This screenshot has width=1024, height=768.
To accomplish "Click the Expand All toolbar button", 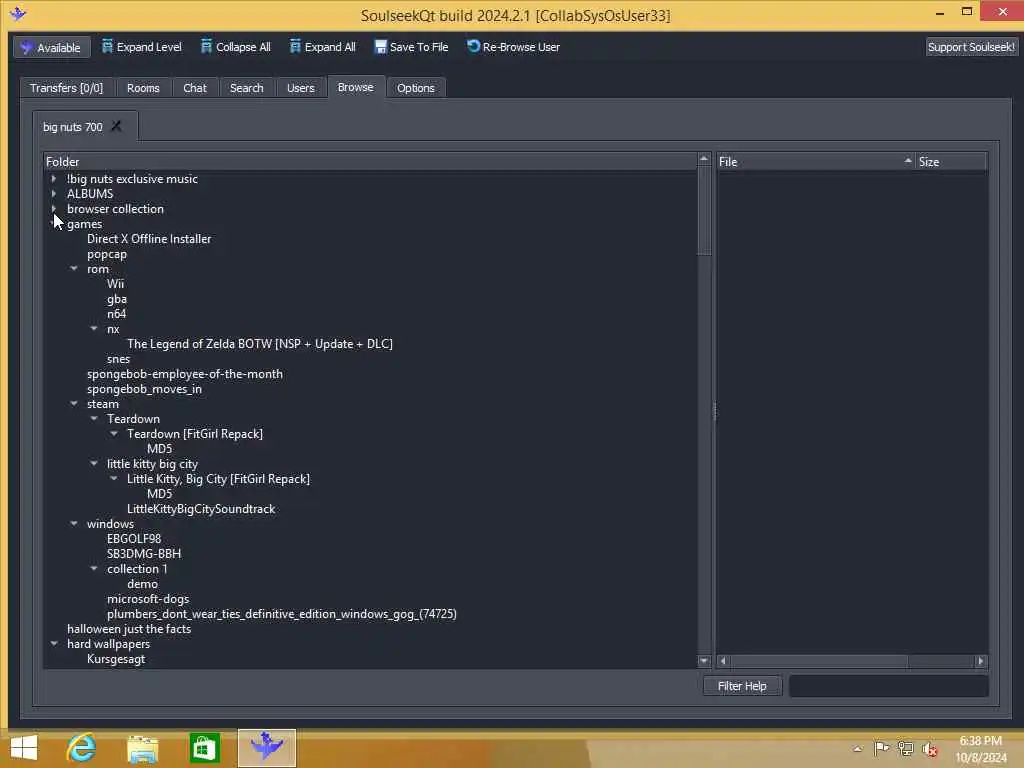I will (323, 47).
